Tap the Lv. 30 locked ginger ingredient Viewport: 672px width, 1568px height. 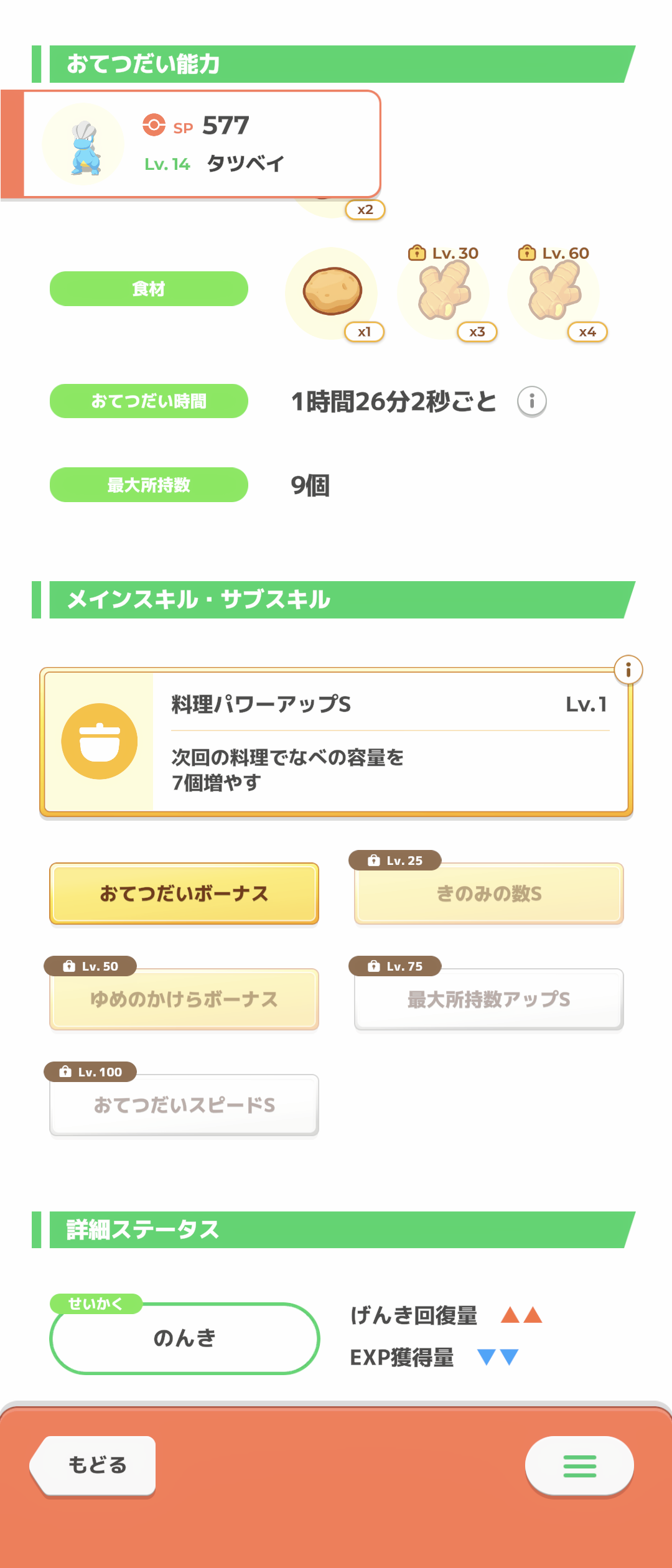click(444, 291)
